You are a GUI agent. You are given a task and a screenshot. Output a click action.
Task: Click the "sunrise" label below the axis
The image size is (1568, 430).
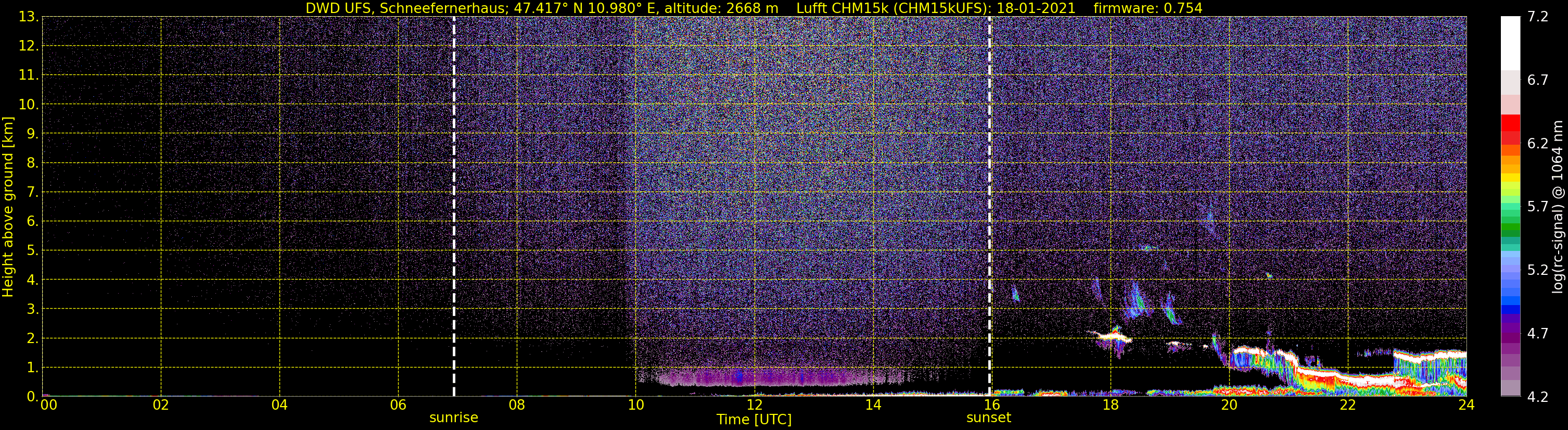pyautogui.click(x=453, y=417)
